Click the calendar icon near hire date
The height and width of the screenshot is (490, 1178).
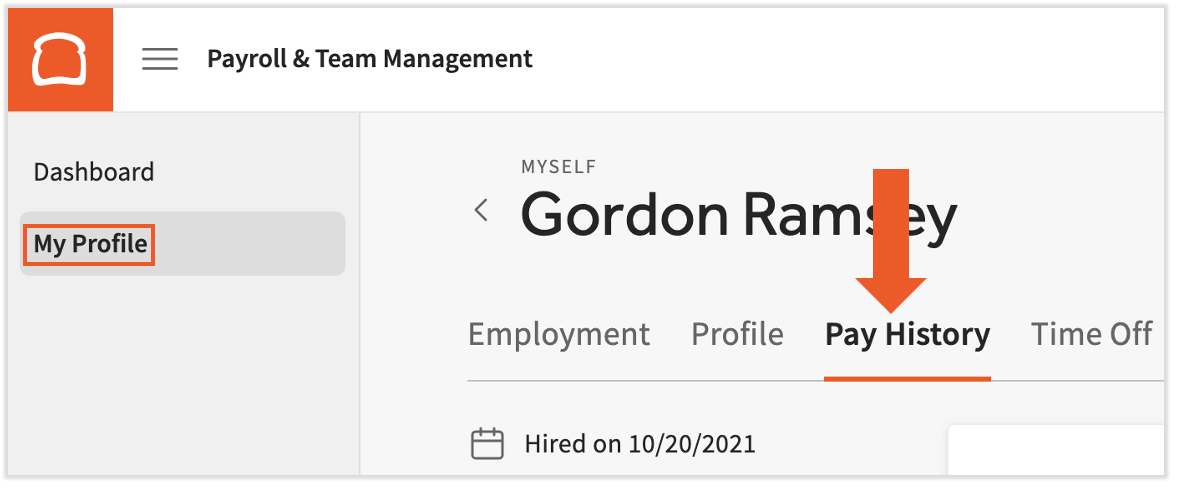click(x=487, y=443)
